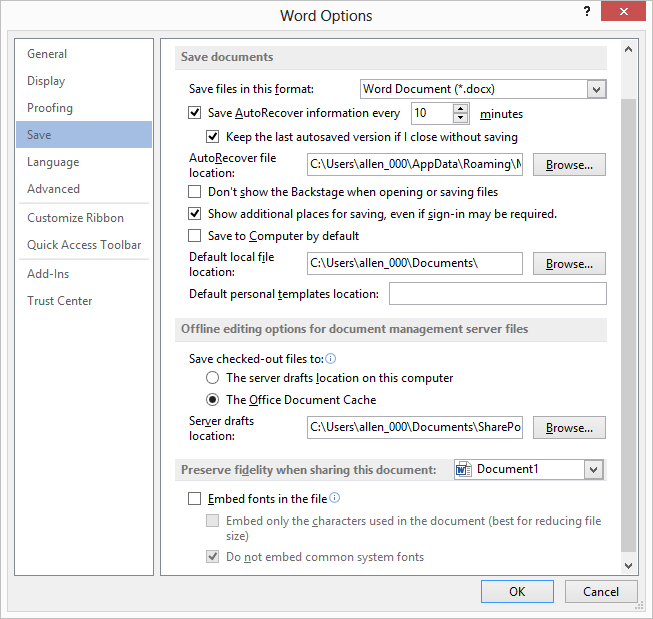Click info icon next to Embed fonts in the file

(x=334, y=497)
